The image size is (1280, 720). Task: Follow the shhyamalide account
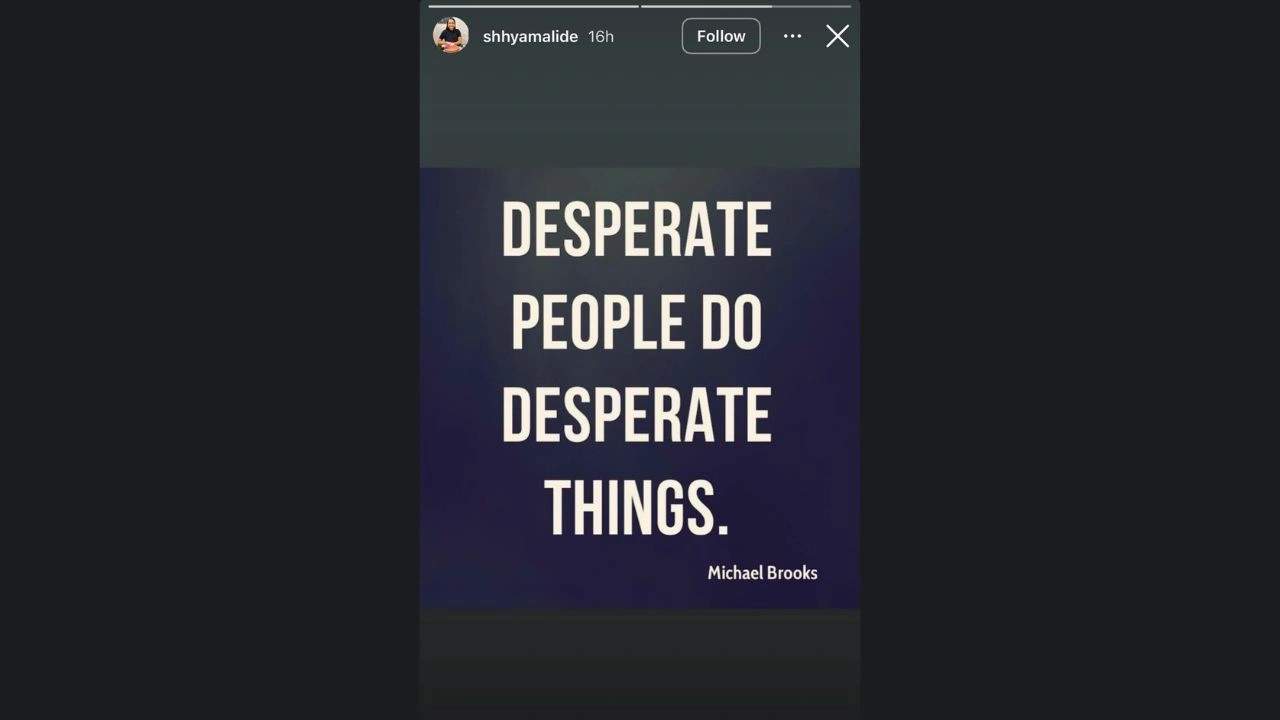tap(721, 36)
